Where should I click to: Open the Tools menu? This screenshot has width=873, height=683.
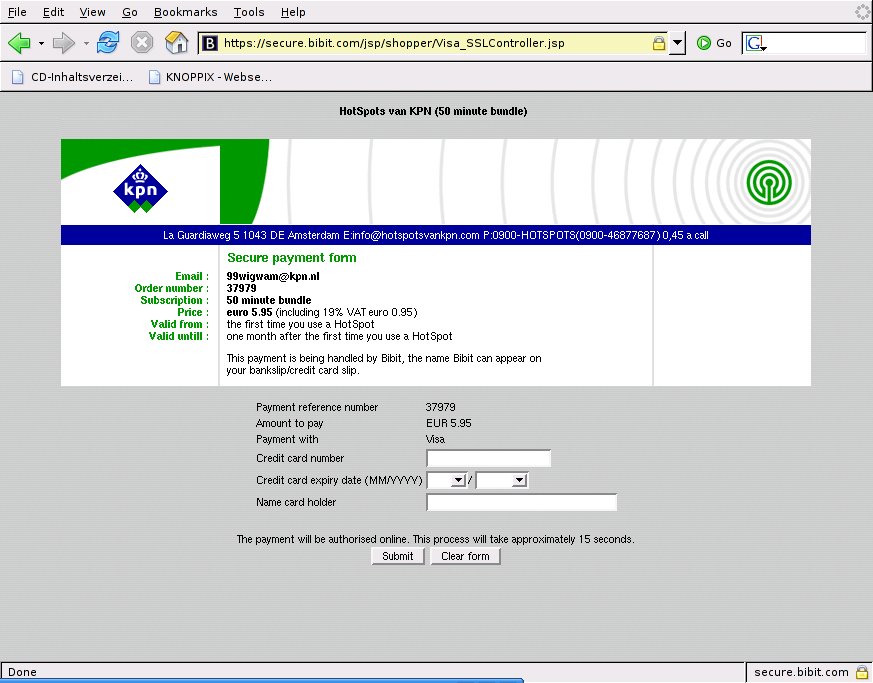[249, 12]
